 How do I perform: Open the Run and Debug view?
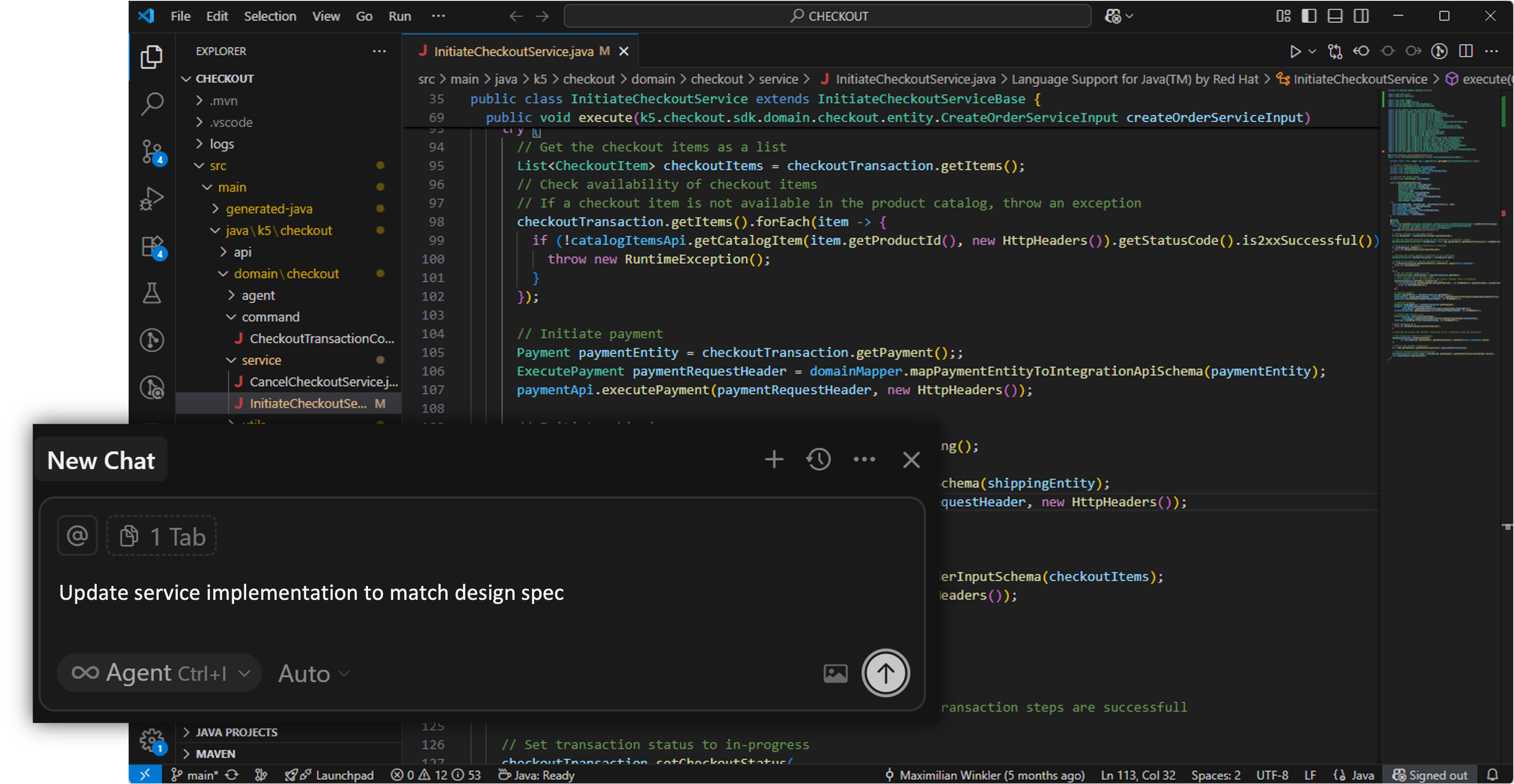click(152, 199)
